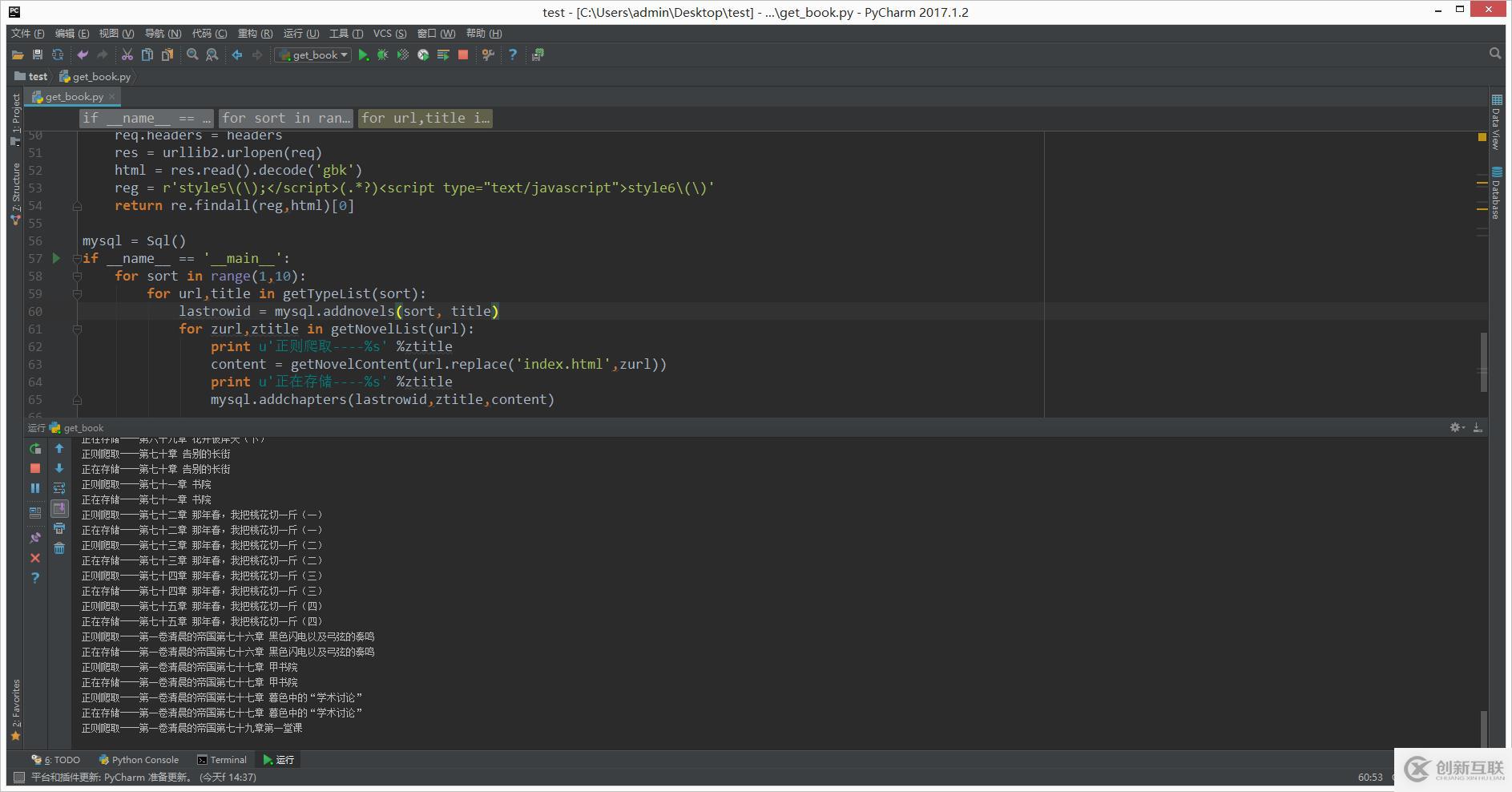Screen dimensions: 1512x792
Task: Click the Save All toolbar icon
Action: [x=38, y=55]
